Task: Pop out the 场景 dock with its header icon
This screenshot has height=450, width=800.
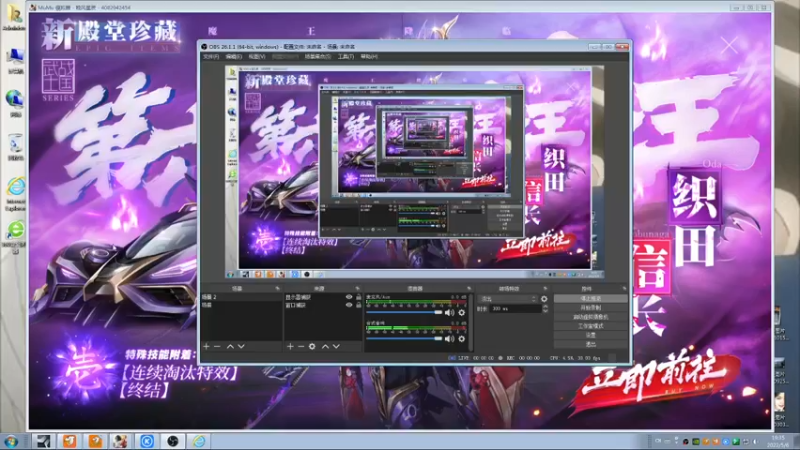Action: tap(278, 289)
